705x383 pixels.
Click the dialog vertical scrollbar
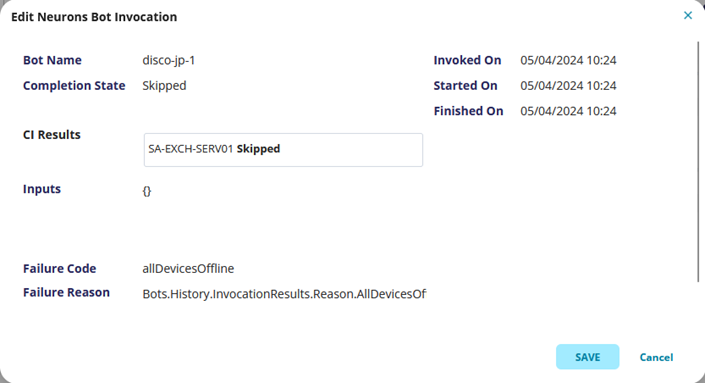(698, 162)
